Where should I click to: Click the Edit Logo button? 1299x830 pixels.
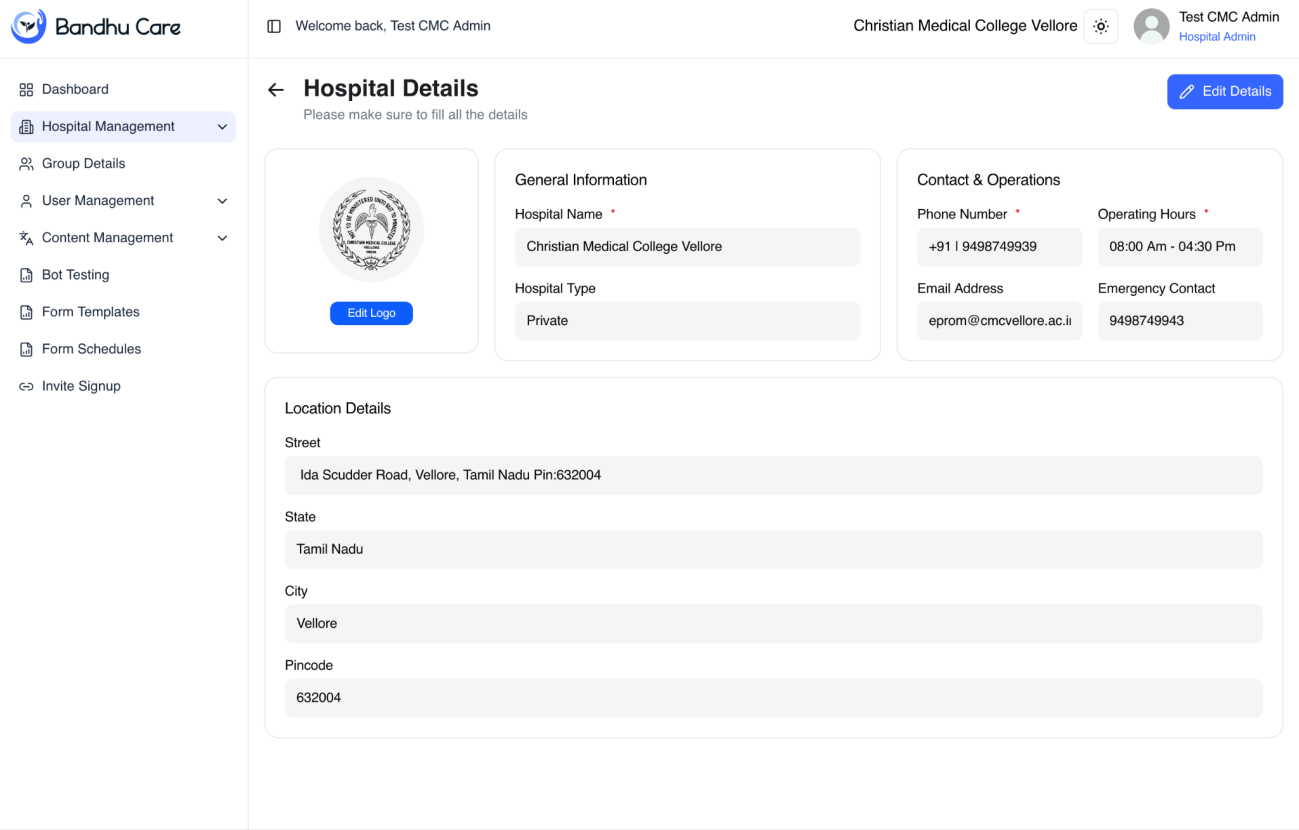coord(371,313)
